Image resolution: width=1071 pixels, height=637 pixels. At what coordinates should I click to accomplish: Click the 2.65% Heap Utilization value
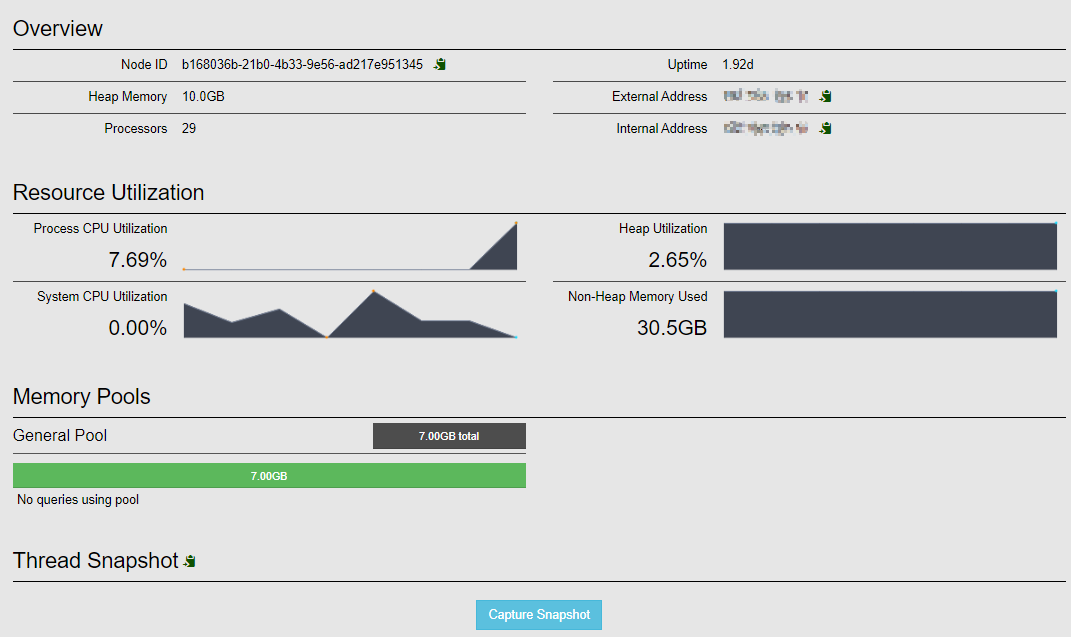(x=678, y=259)
